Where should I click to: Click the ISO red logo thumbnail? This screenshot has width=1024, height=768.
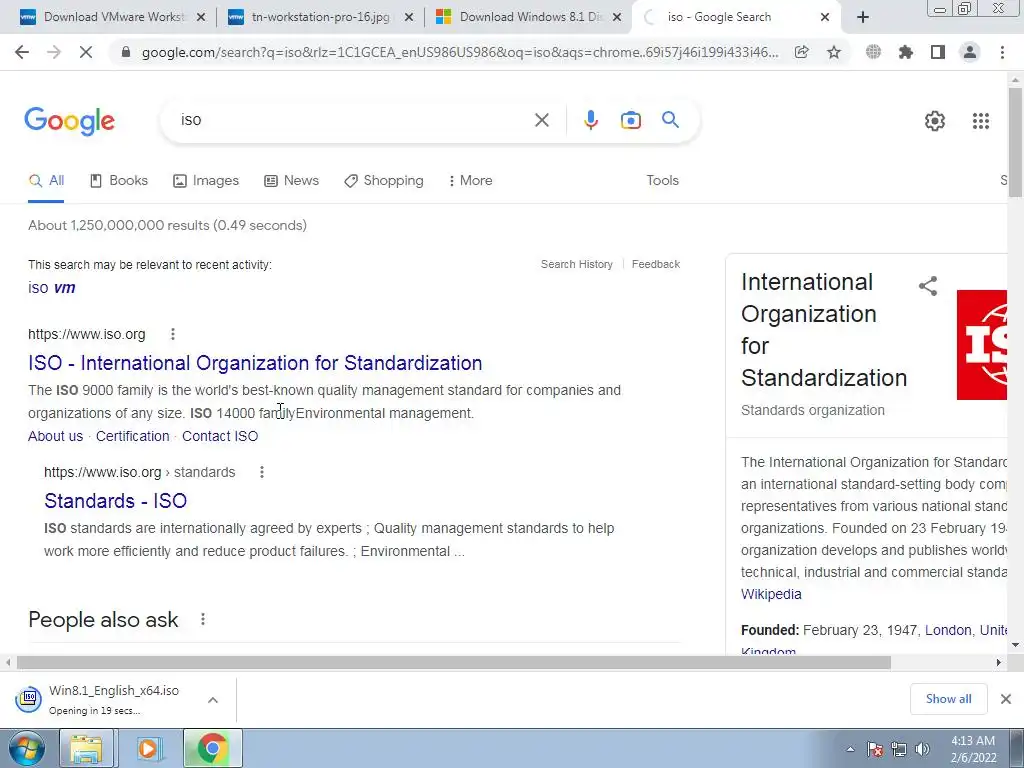coord(982,345)
